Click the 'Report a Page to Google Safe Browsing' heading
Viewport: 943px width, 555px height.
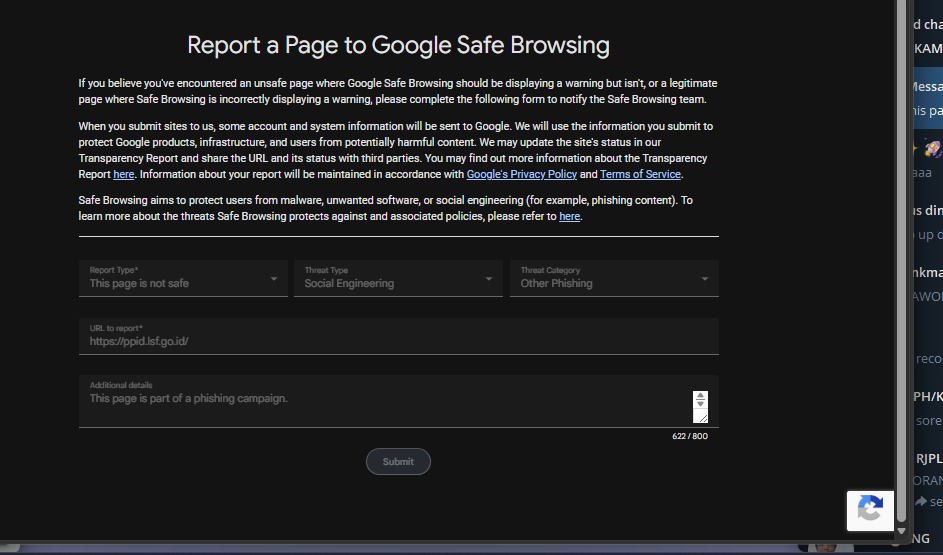(398, 46)
